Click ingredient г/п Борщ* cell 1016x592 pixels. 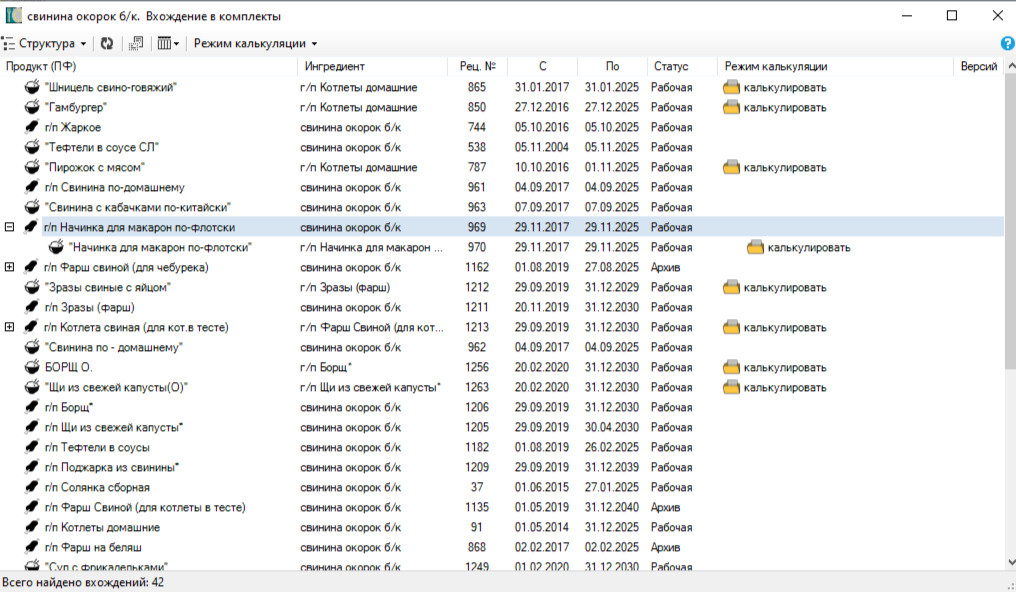coord(325,367)
